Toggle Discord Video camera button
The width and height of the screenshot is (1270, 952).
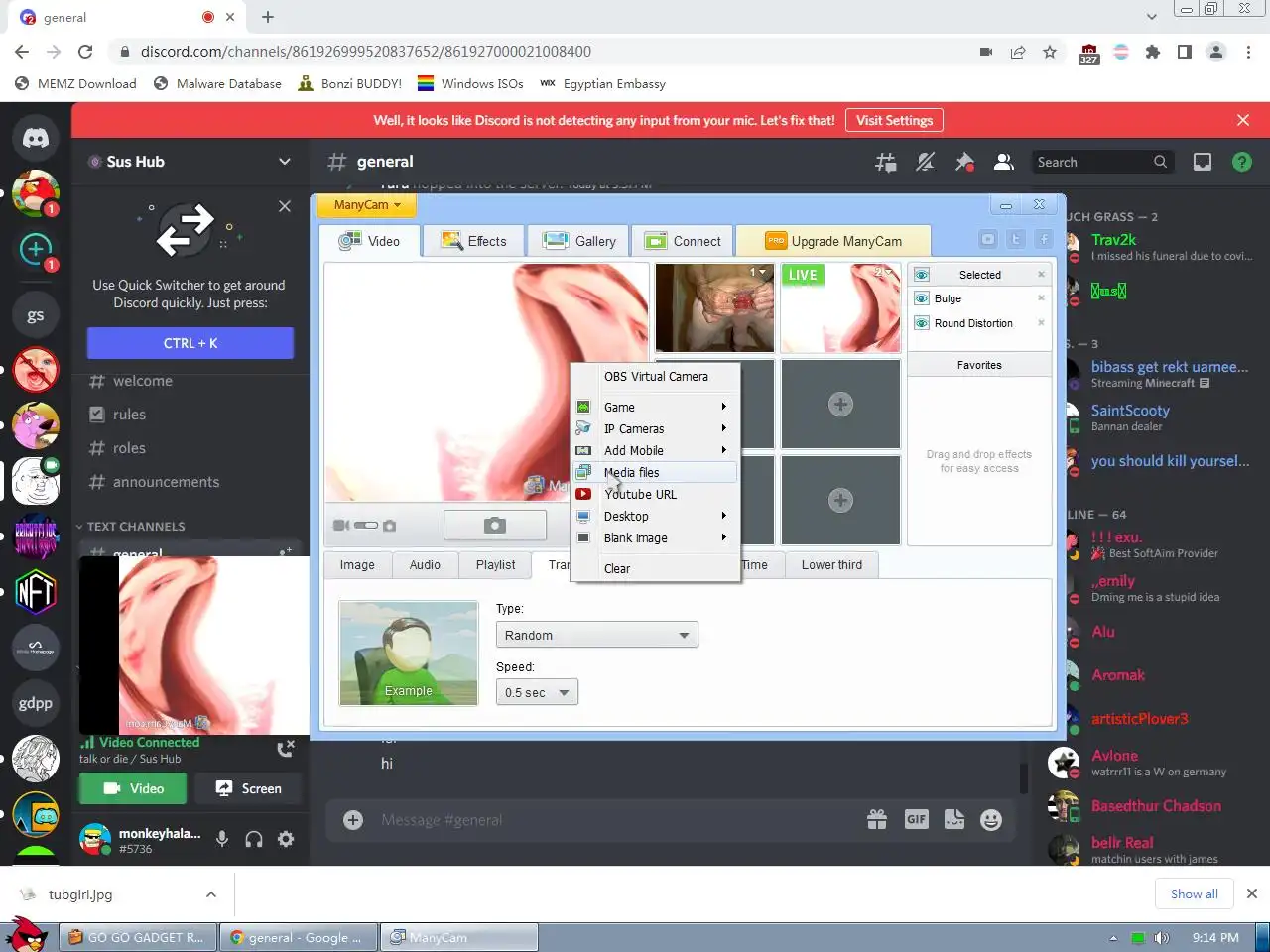pyautogui.click(x=133, y=788)
